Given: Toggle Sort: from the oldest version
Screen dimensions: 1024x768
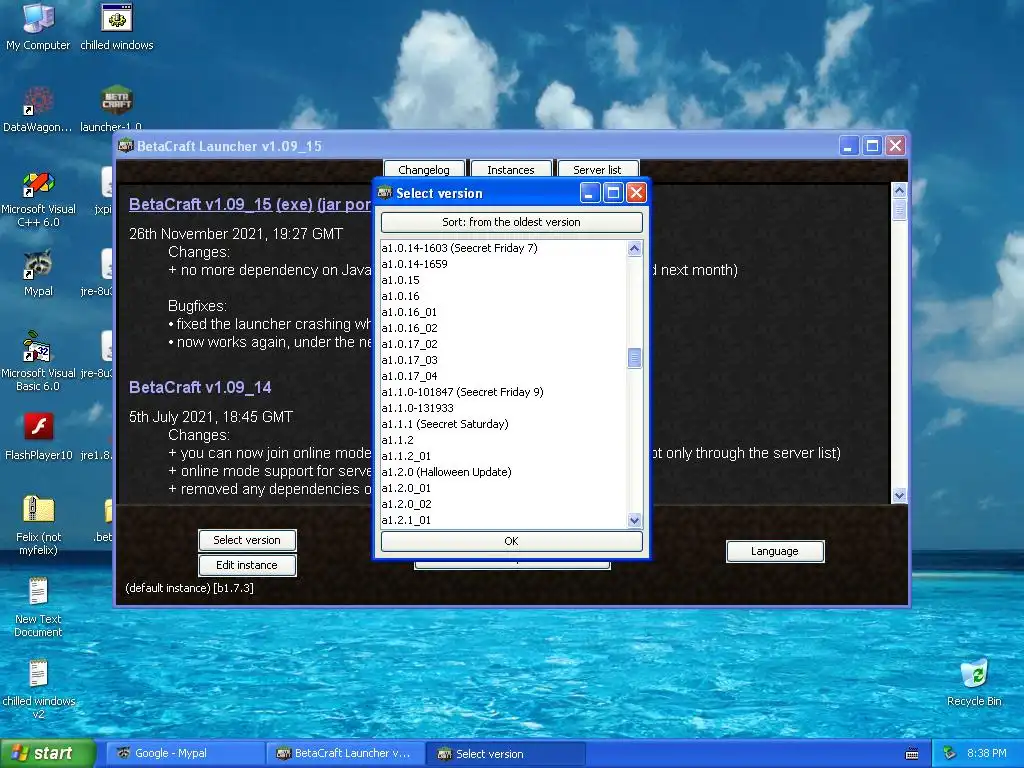Looking at the screenshot, I should pyautogui.click(x=511, y=222).
